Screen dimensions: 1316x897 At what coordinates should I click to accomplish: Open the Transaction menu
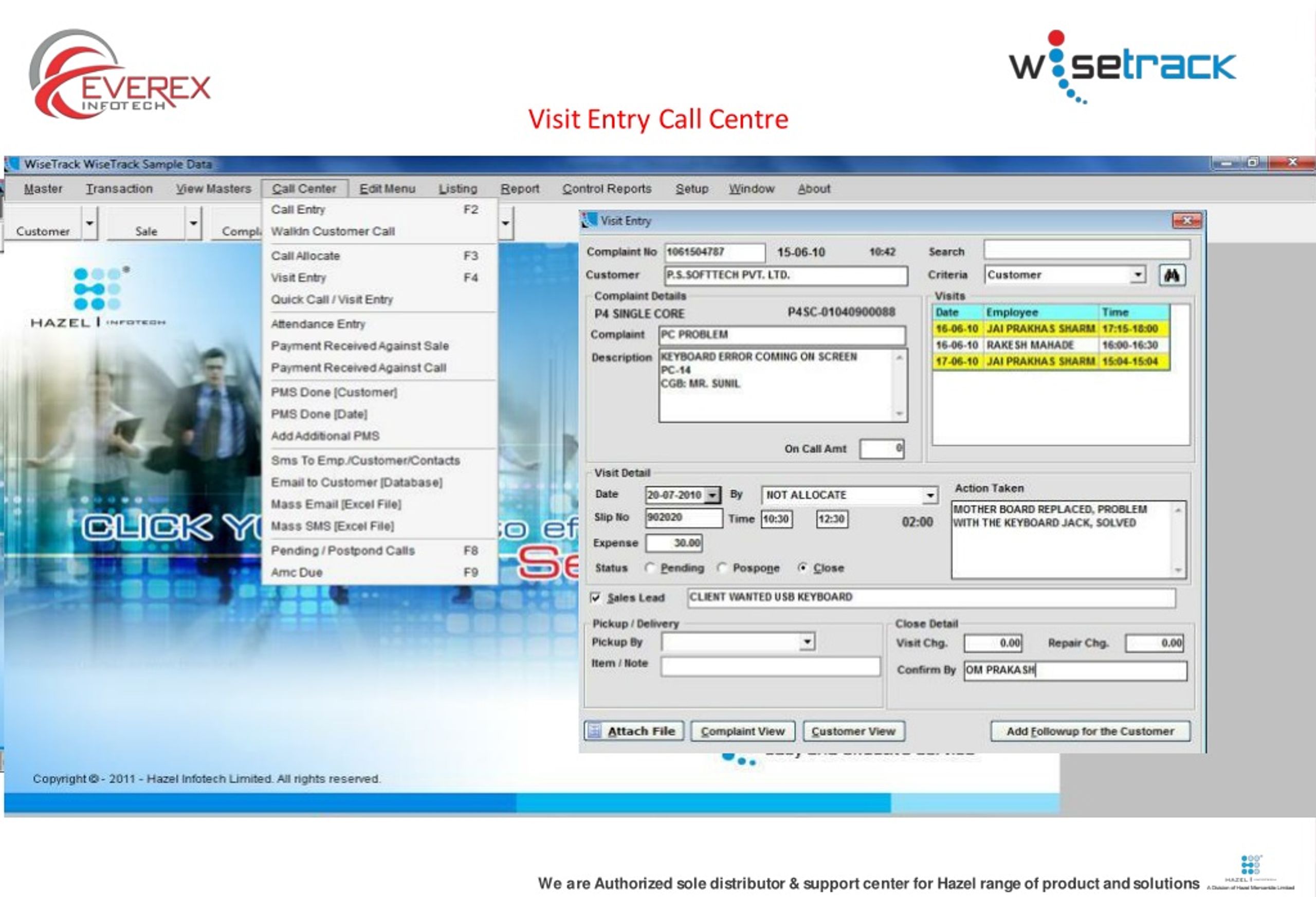click(x=119, y=189)
